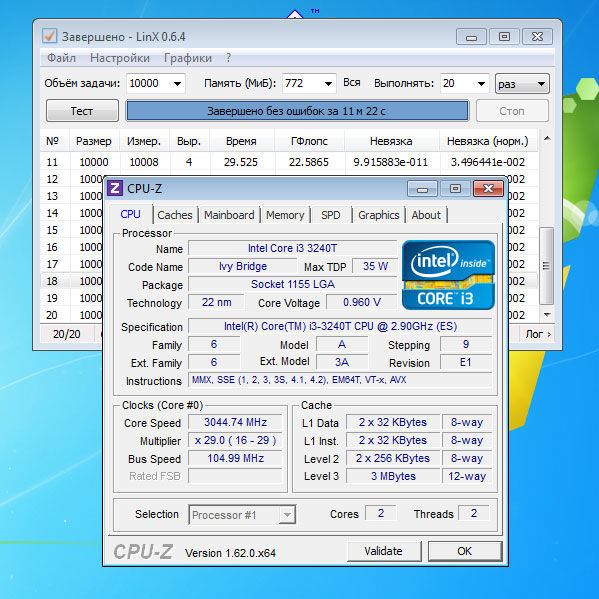This screenshot has height=599, width=599.
Task: Click the 20/20 status counter
Action: (x=67, y=334)
